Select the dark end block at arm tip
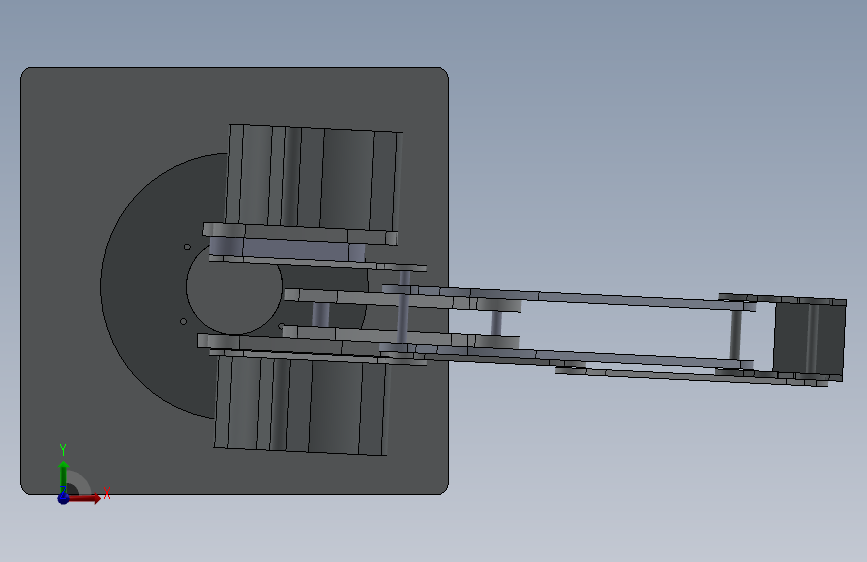Viewport: 867px width, 562px height. (809, 339)
